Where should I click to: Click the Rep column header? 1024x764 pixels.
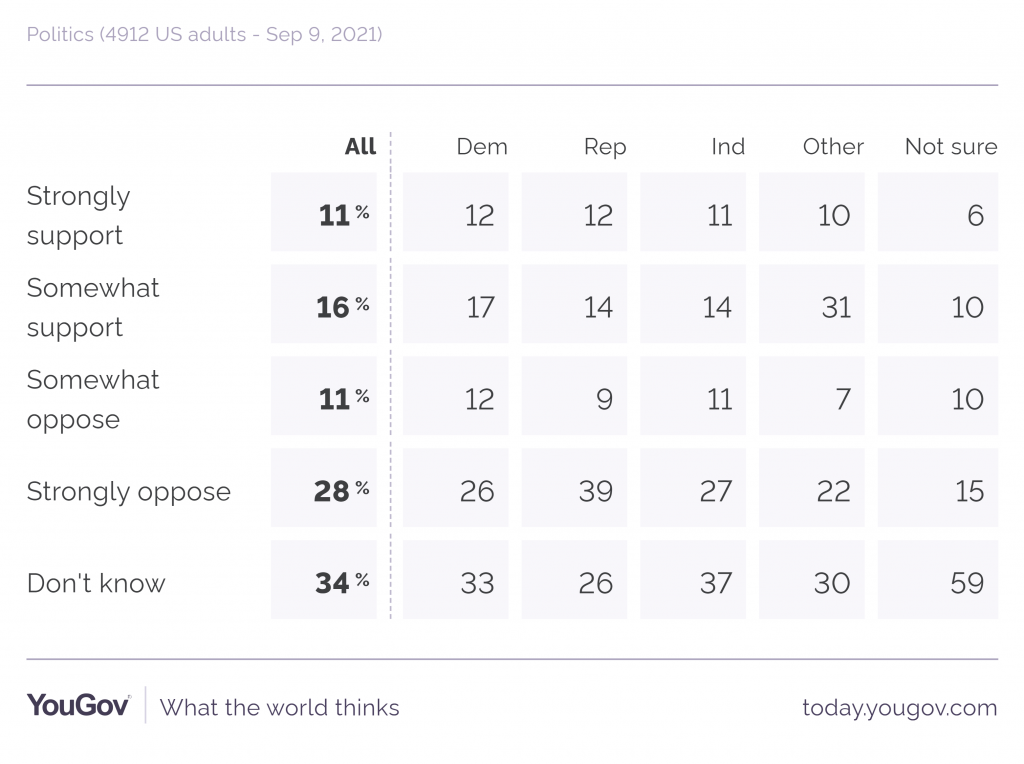(605, 147)
